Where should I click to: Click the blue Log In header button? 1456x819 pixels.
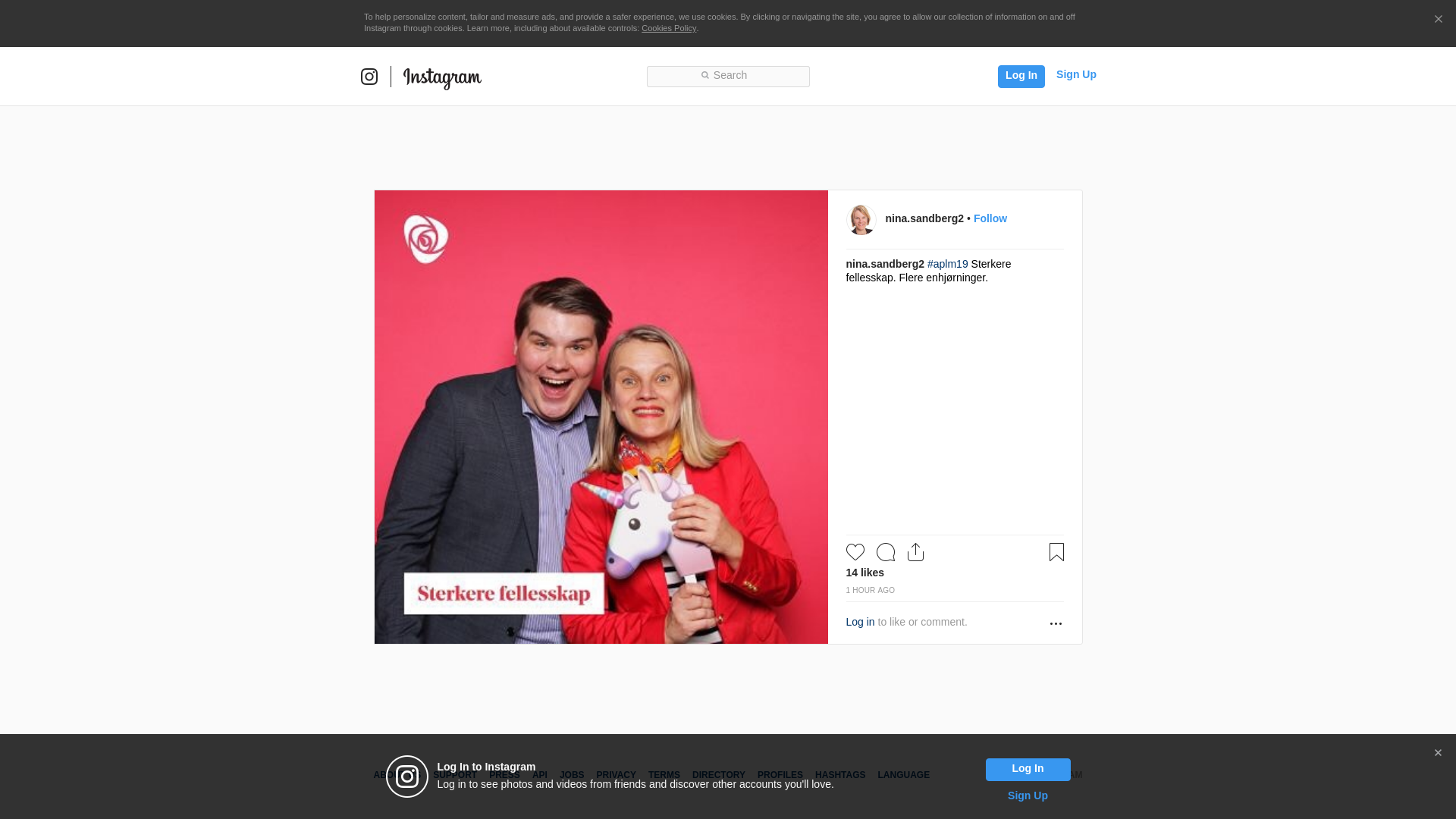tap(1021, 76)
